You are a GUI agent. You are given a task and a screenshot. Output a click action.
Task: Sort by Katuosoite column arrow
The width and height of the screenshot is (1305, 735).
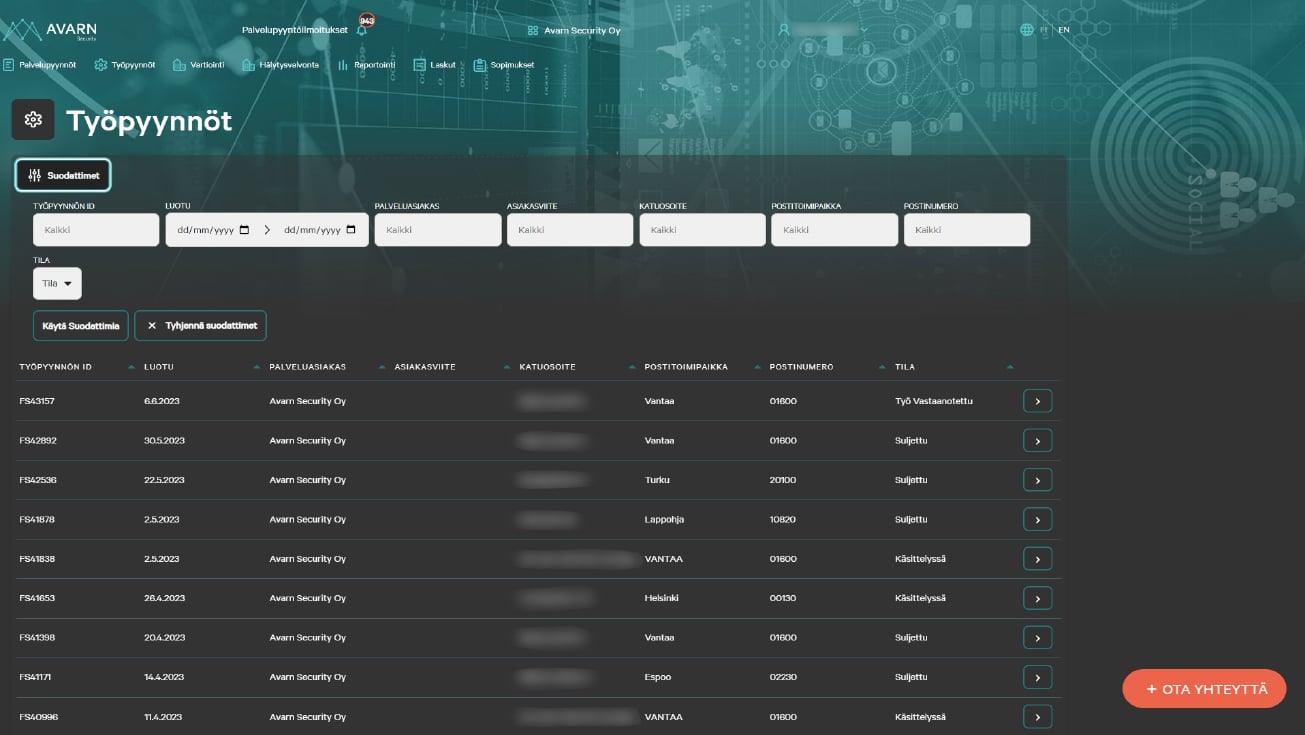(x=632, y=367)
